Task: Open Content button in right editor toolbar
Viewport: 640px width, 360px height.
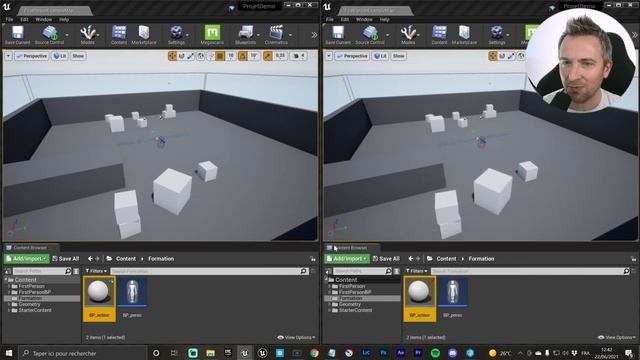Action: [439, 35]
